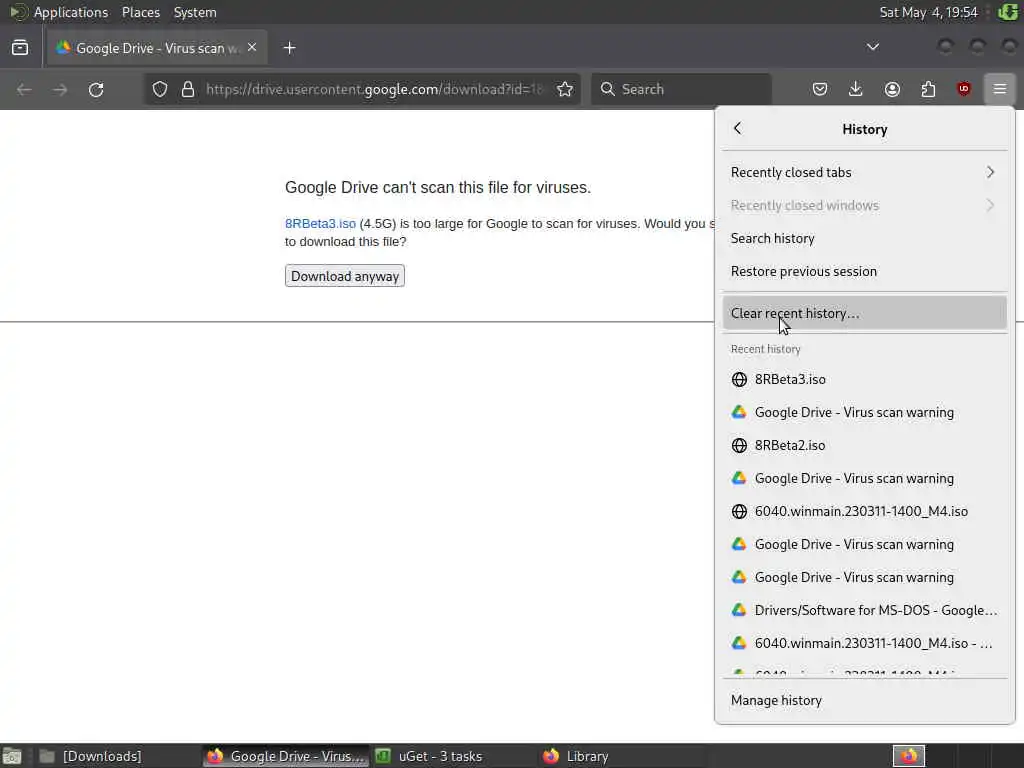Open 8RBeta3.iso history entry
The image size is (1024, 768).
[864, 379]
